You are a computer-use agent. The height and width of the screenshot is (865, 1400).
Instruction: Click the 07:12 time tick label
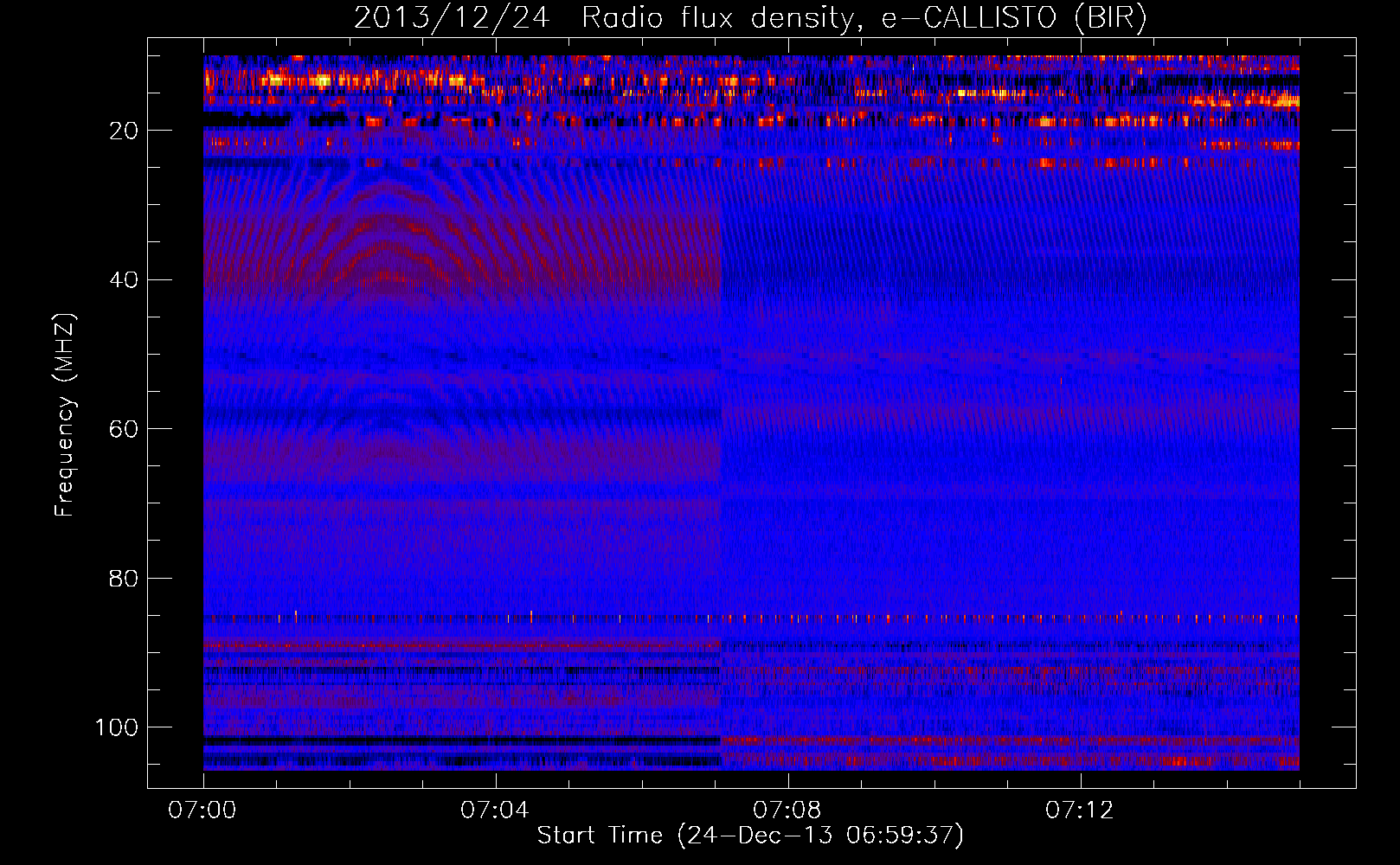pyautogui.click(x=1080, y=811)
